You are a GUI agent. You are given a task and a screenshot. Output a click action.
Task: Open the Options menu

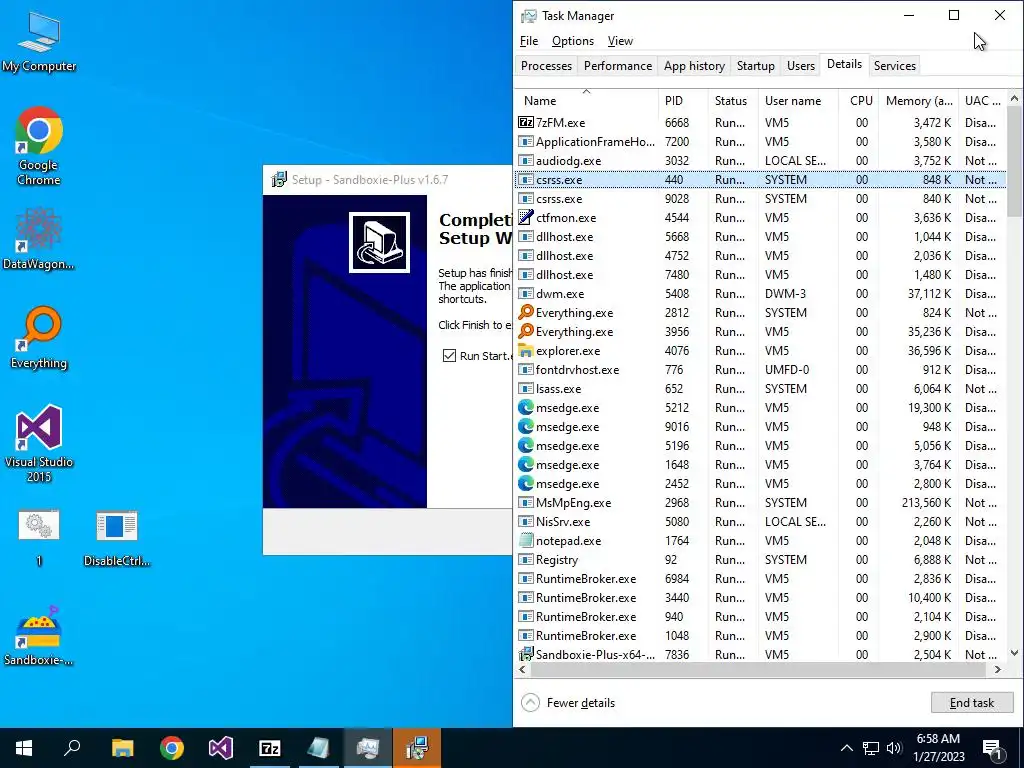(573, 40)
